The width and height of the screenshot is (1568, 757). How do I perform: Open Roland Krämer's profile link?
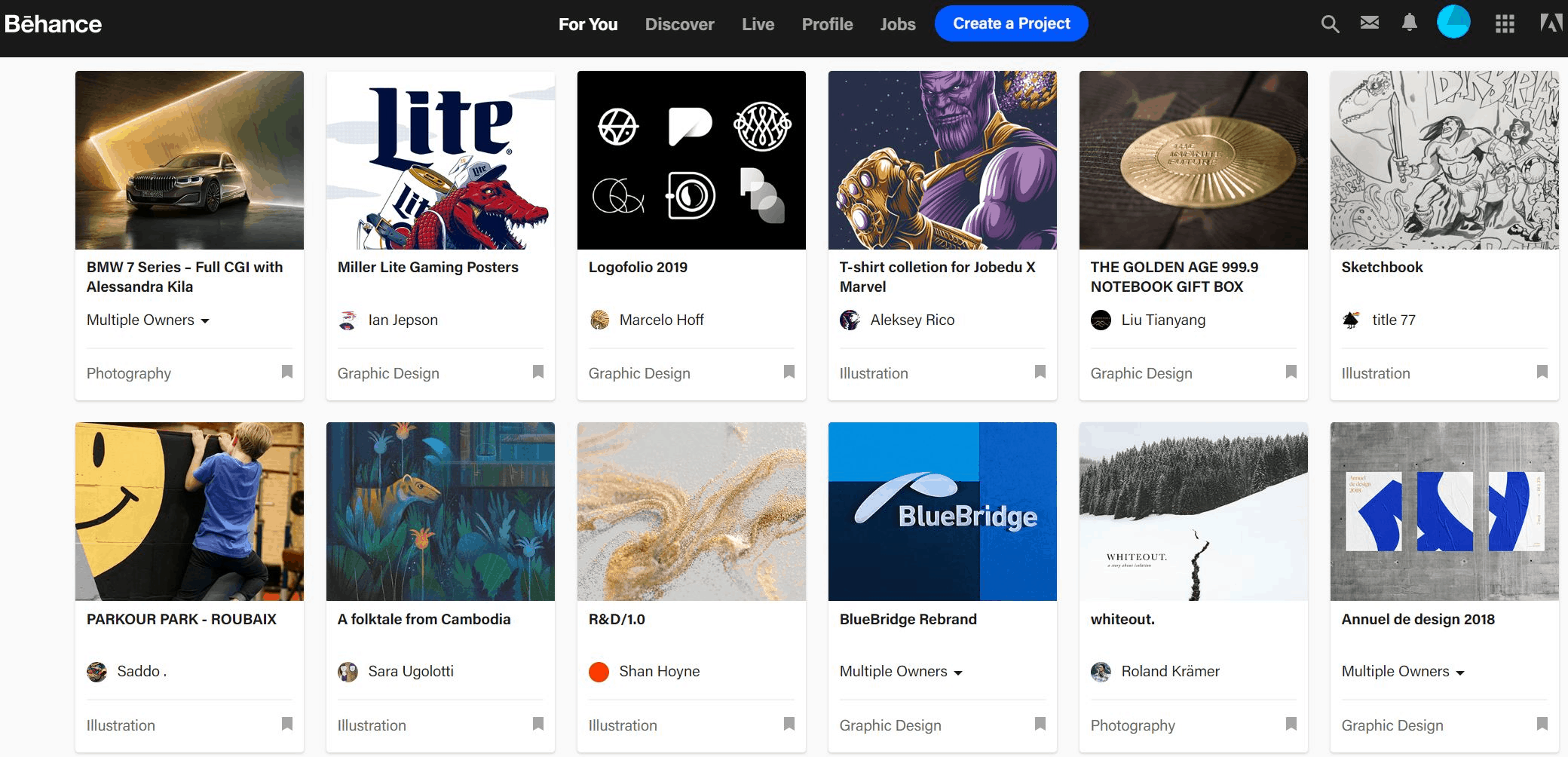(x=1170, y=671)
